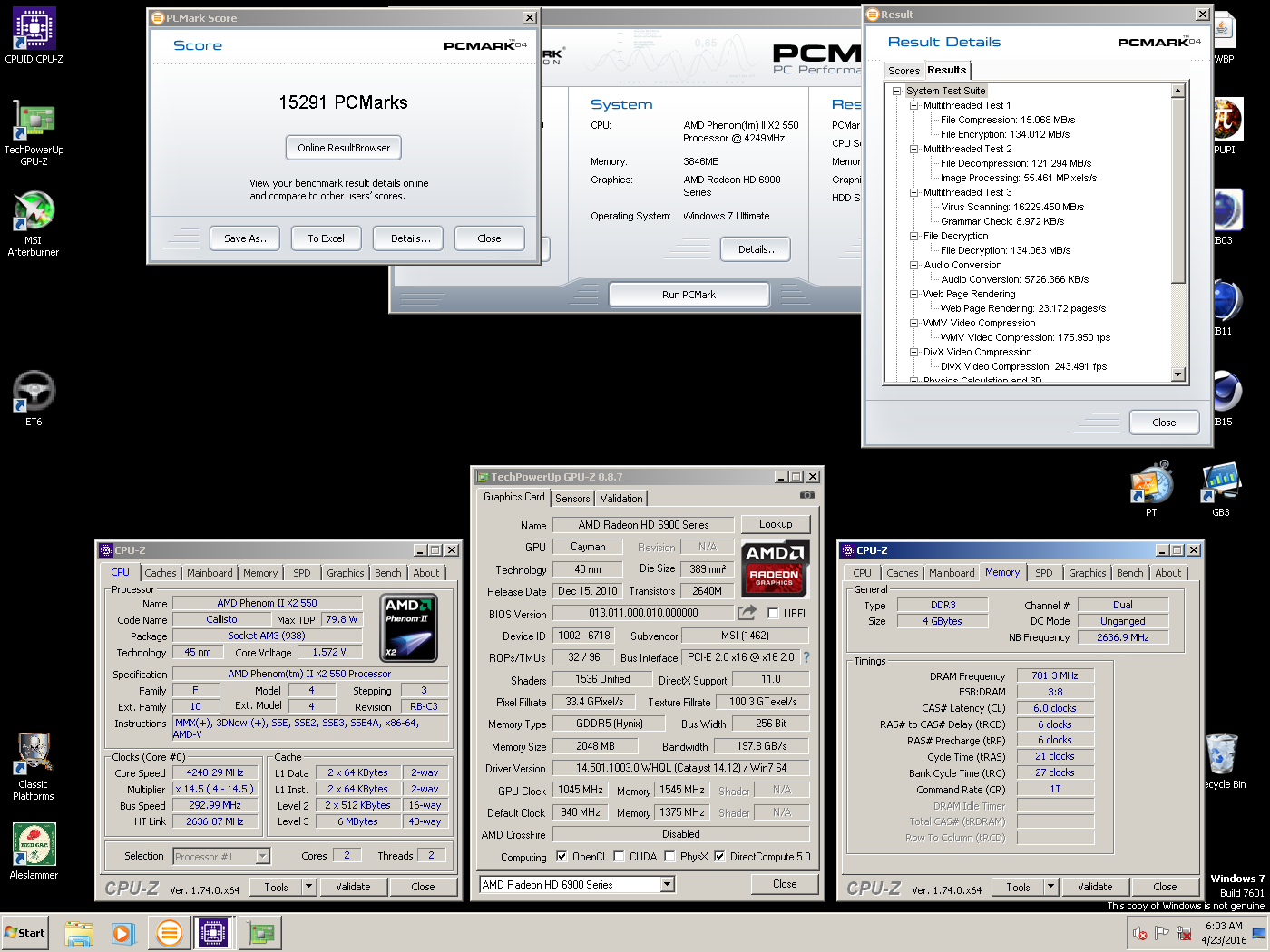Open Bench tab in left CPU-Z window

tap(387, 573)
